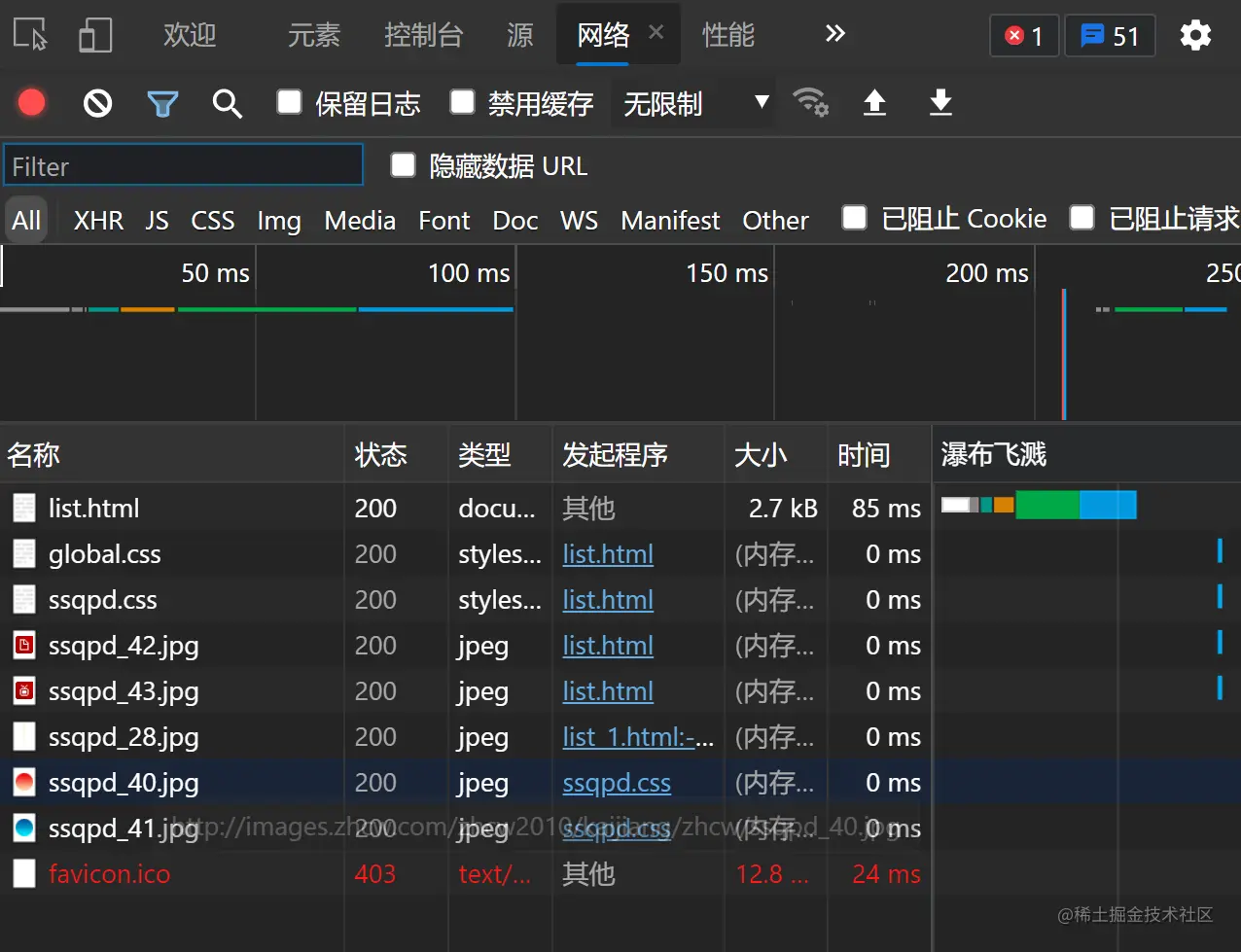The width and height of the screenshot is (1241, 952).
Task: Expand more tabs chevron
Action: (834, 35)
